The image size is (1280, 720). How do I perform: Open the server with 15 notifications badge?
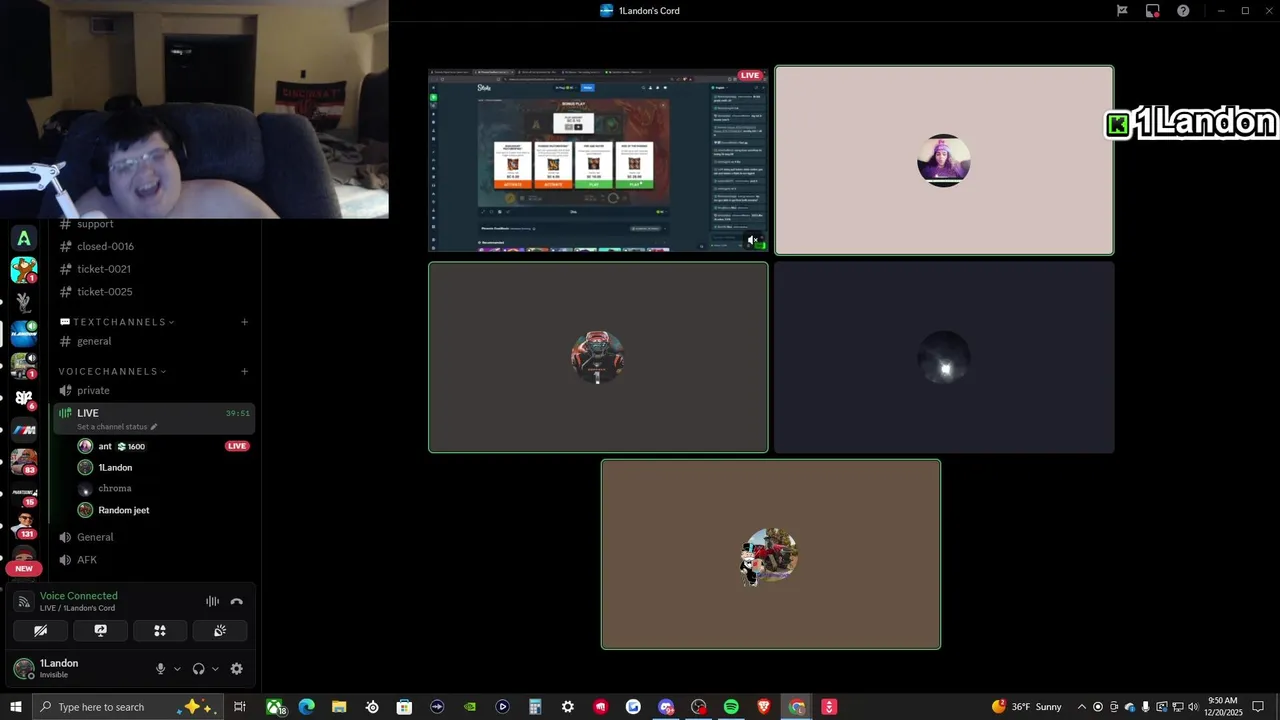pyautogui.click(x=24, y=494)
